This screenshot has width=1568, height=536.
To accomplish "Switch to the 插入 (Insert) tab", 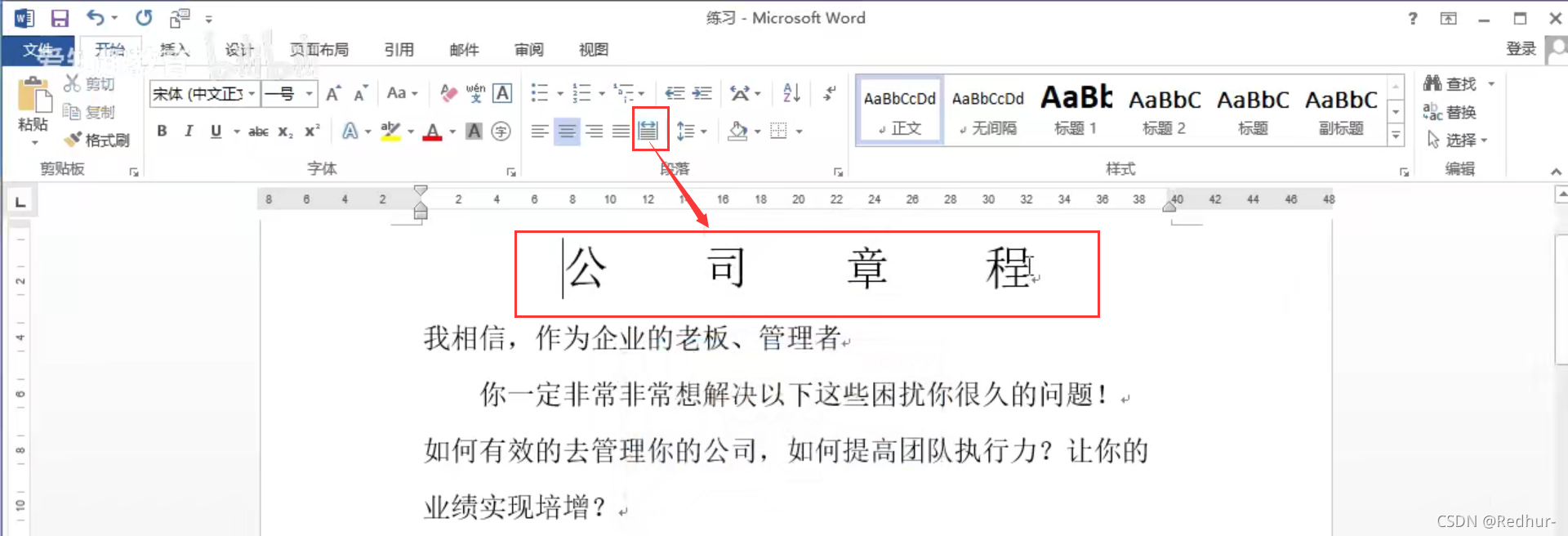I will click(x=174, y=50).
